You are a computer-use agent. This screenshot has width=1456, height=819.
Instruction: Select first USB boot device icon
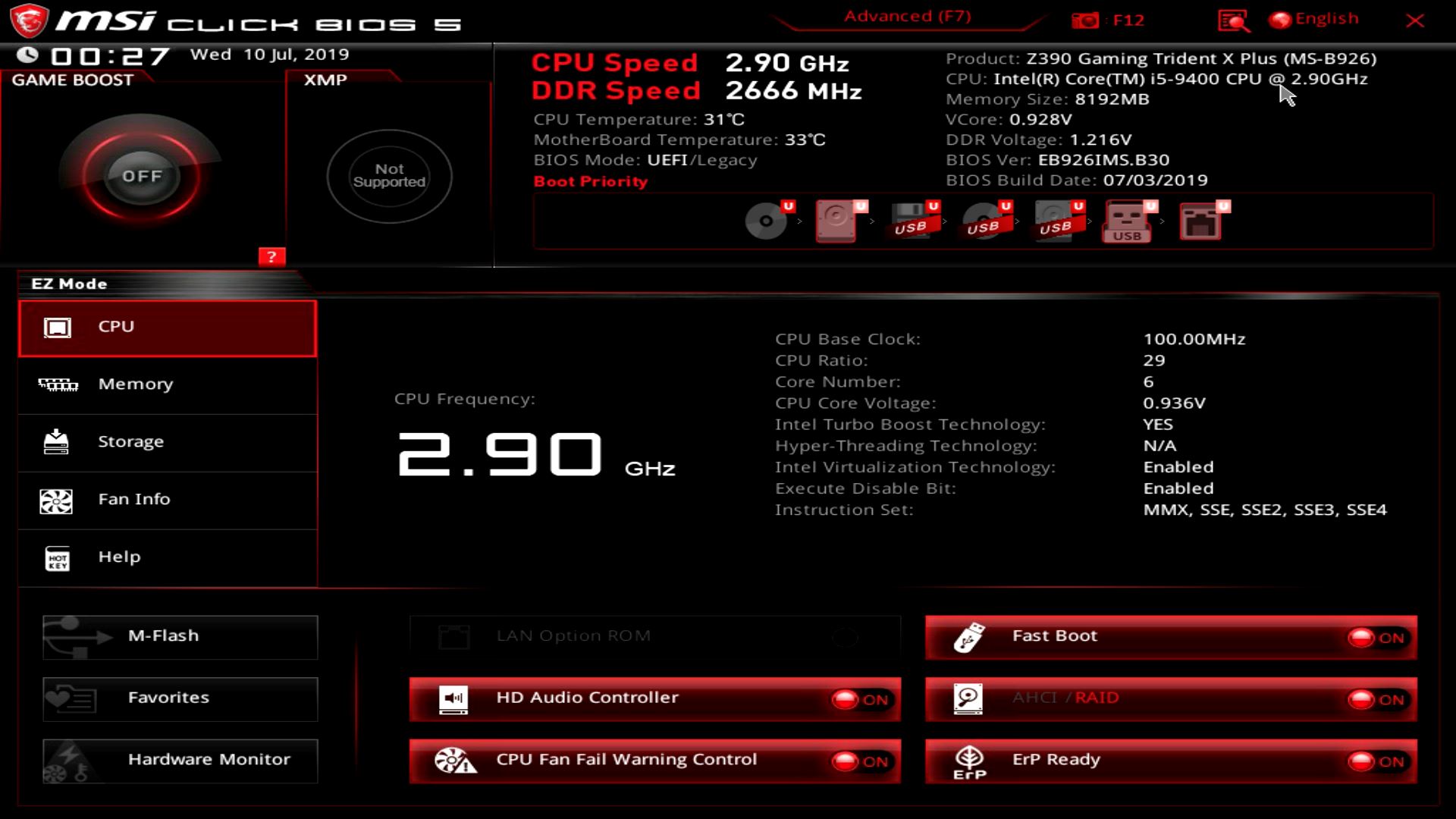(910, 220)
